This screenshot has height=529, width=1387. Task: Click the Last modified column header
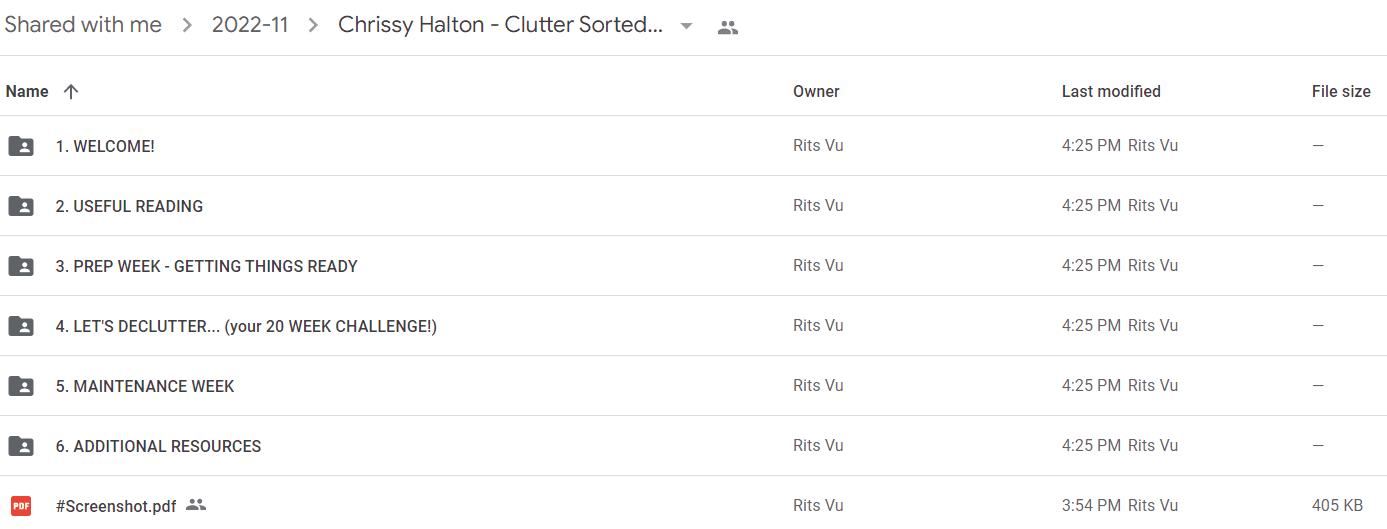point(1111,91)
